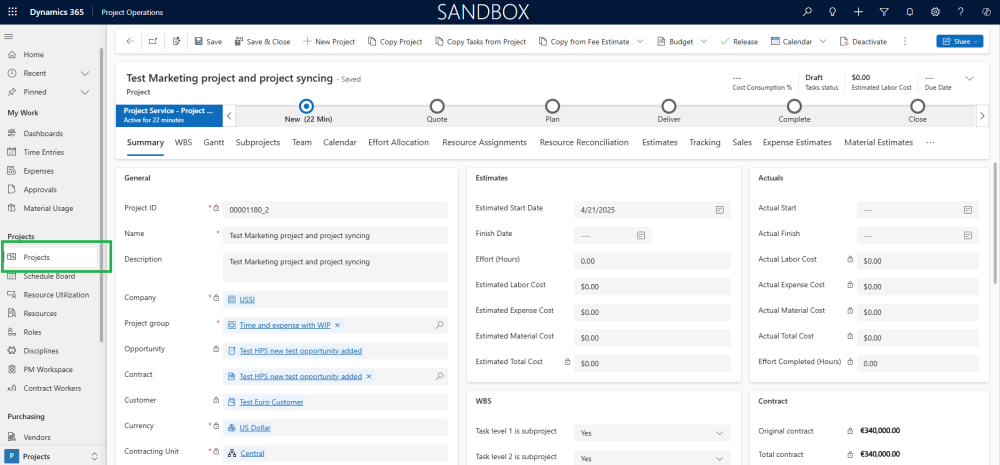Select the Plan stage circle
The height and width of the screenshot is (465, 1000).
[x=552, y=106]
